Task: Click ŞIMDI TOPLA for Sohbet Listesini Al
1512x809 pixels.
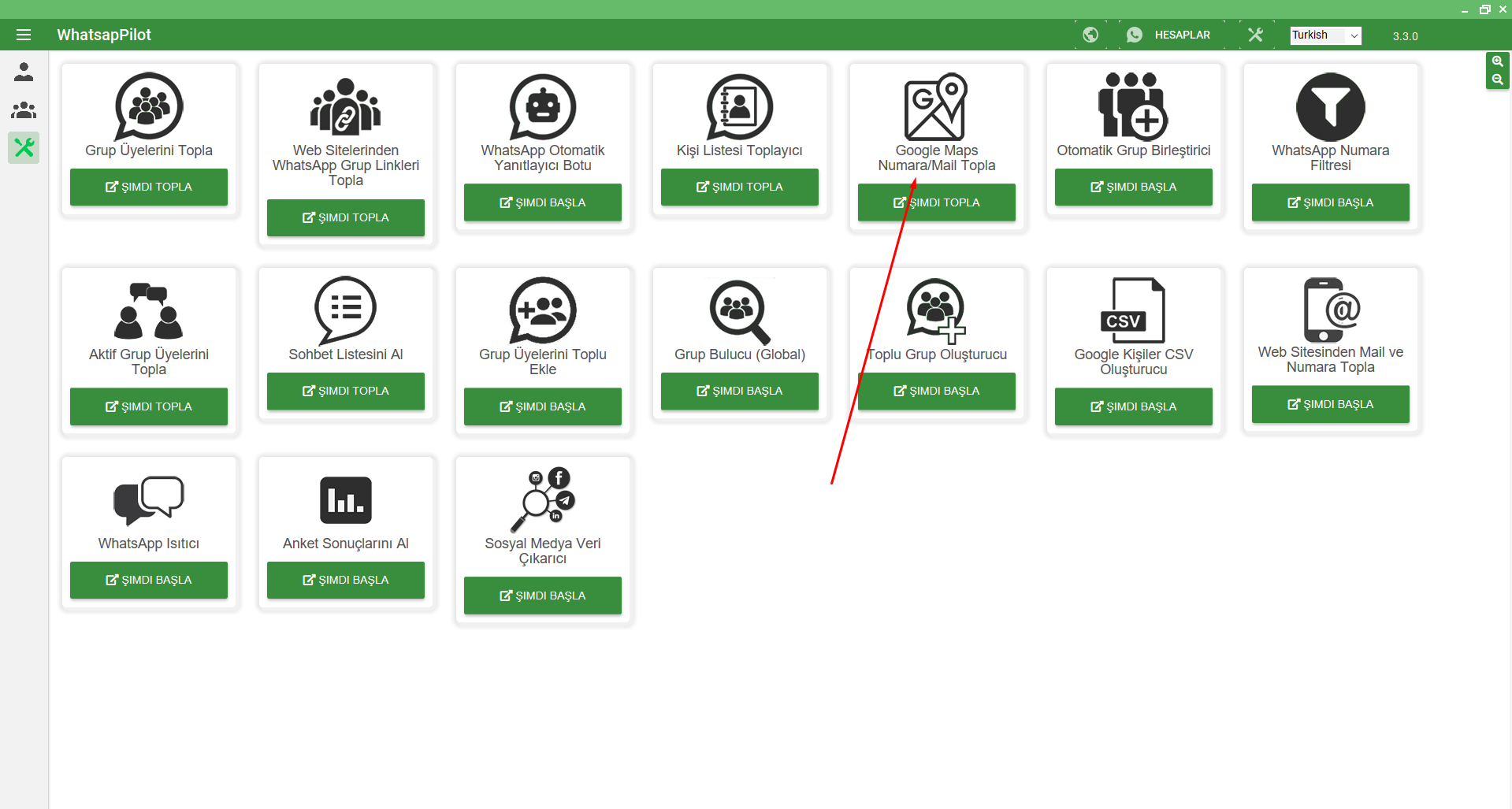Action: pos(346,391)
